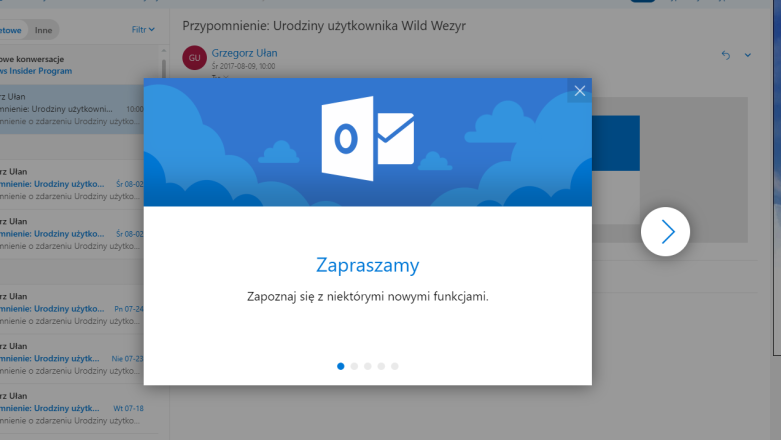Jump to fifth page indicator dot
This screenshot has height=440, width=781.
click(394, 366)
